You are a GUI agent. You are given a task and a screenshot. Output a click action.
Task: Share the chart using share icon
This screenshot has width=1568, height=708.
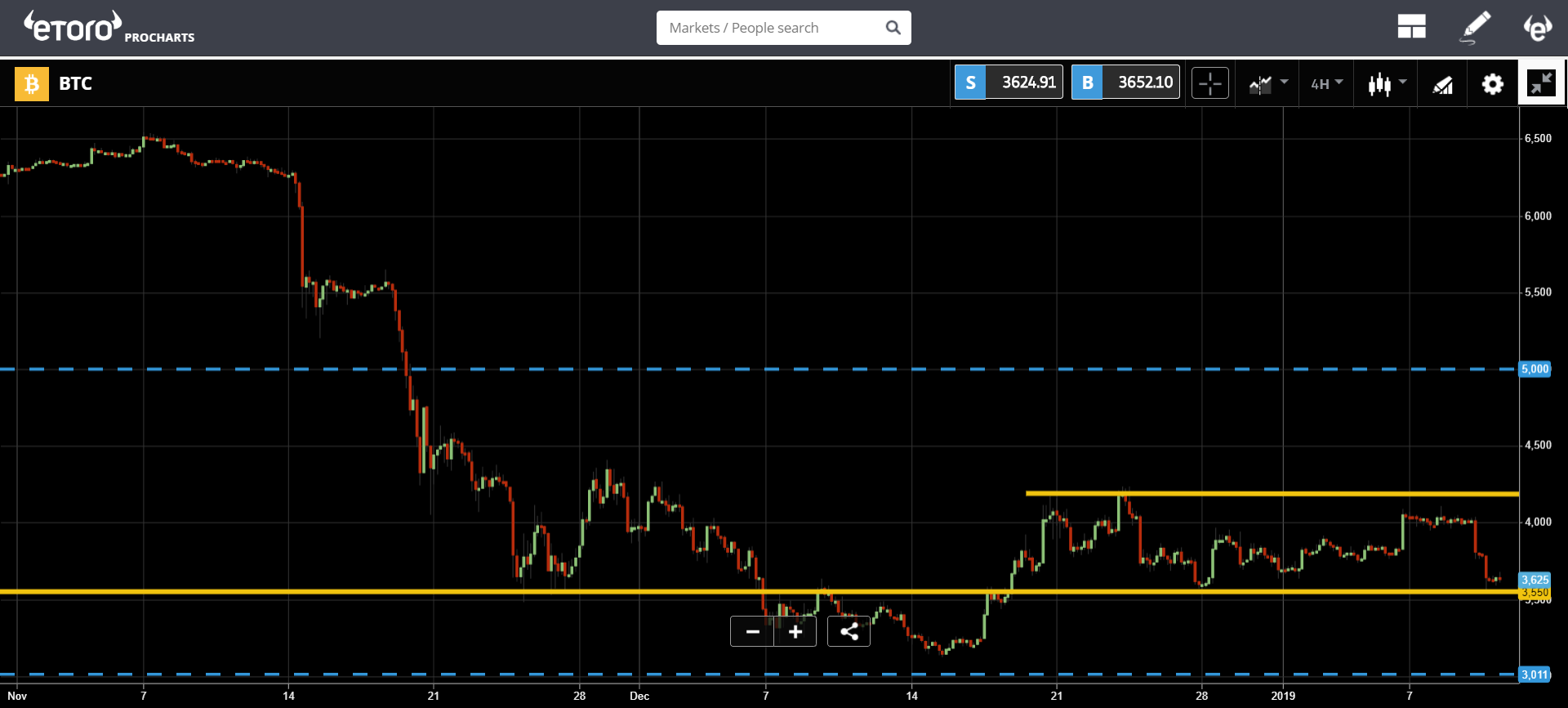pyautogui.click(x=849, y=631)
